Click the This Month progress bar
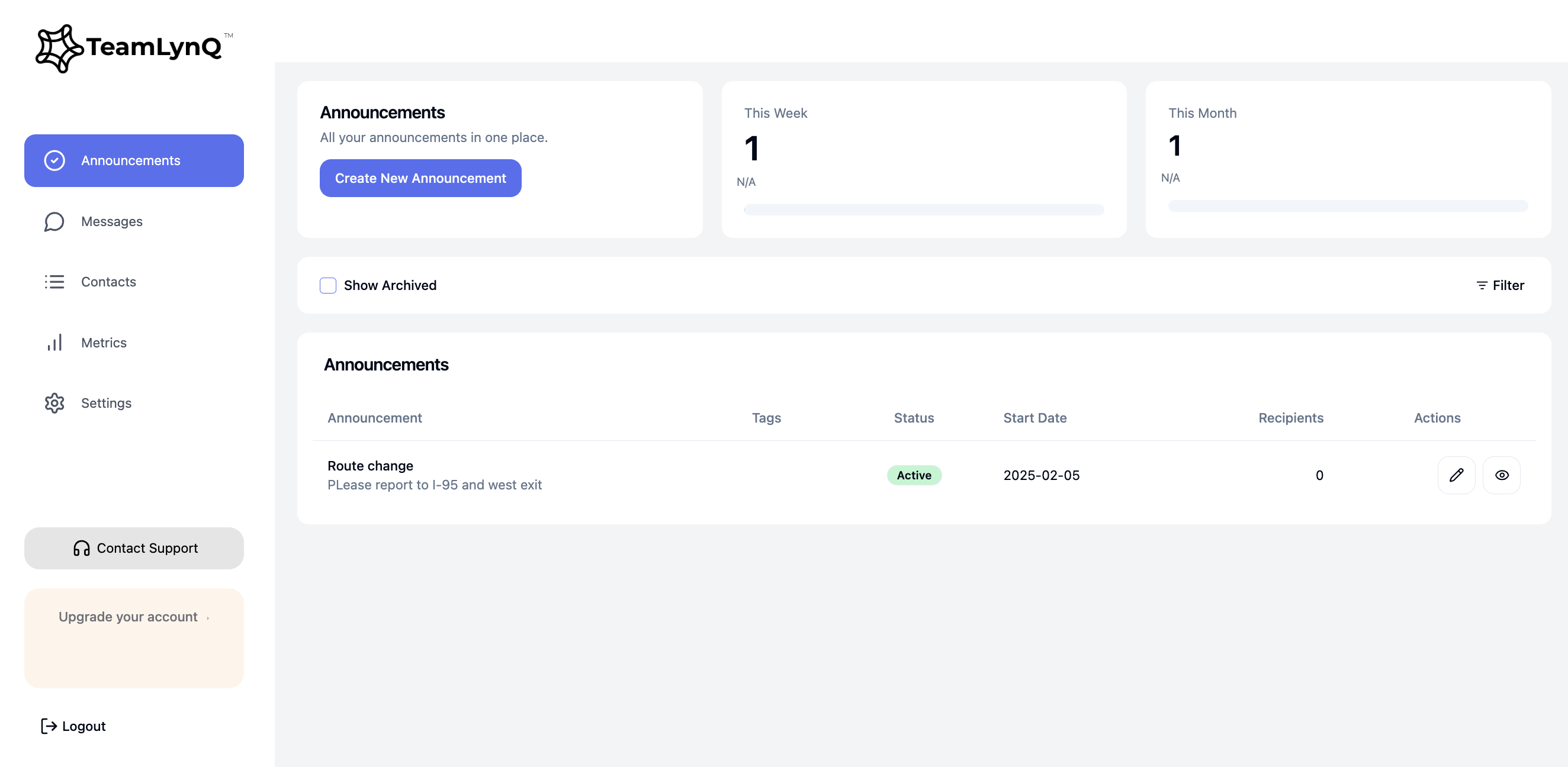 point(1347,206)
